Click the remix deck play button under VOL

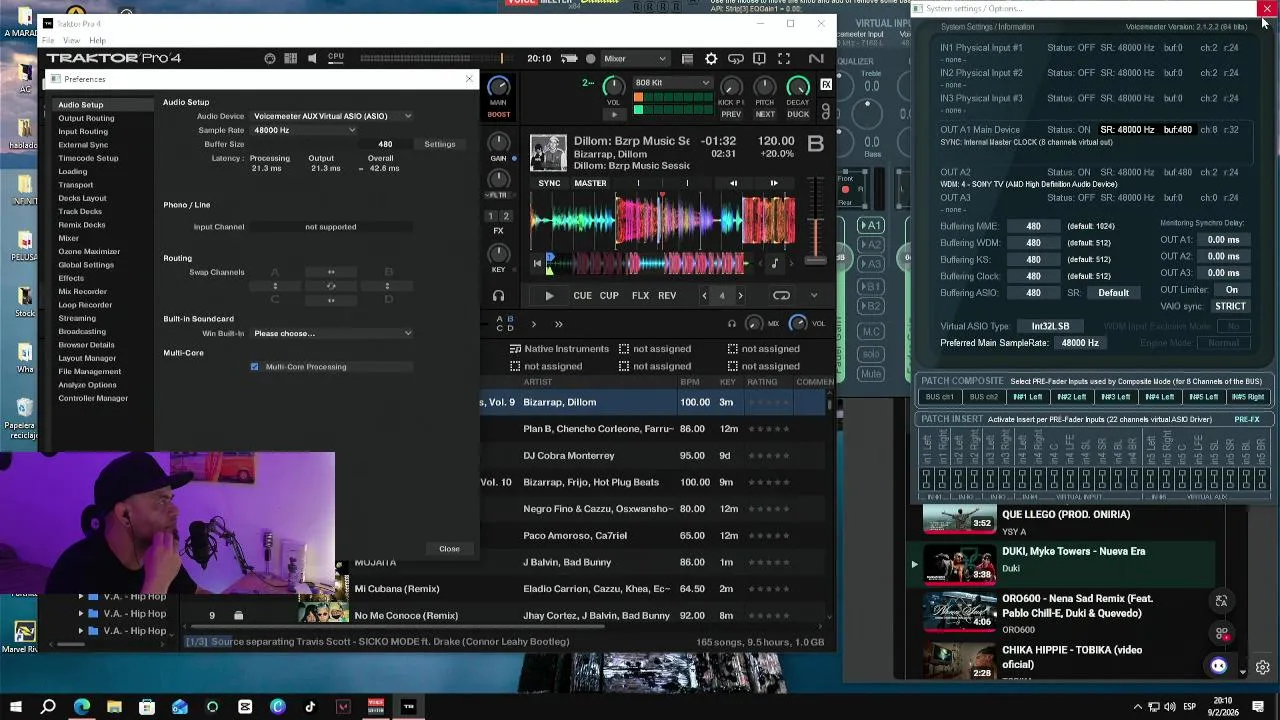[614, 114]
